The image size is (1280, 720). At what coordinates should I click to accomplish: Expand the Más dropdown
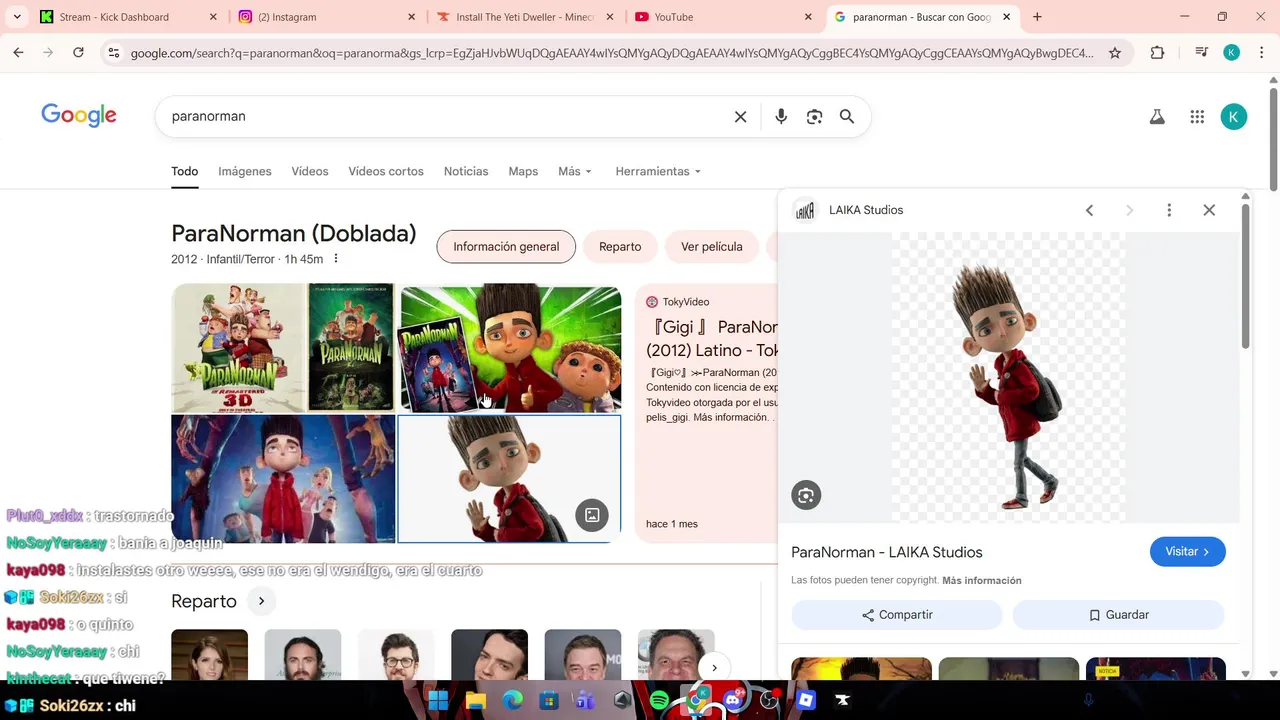pos(575,171)
